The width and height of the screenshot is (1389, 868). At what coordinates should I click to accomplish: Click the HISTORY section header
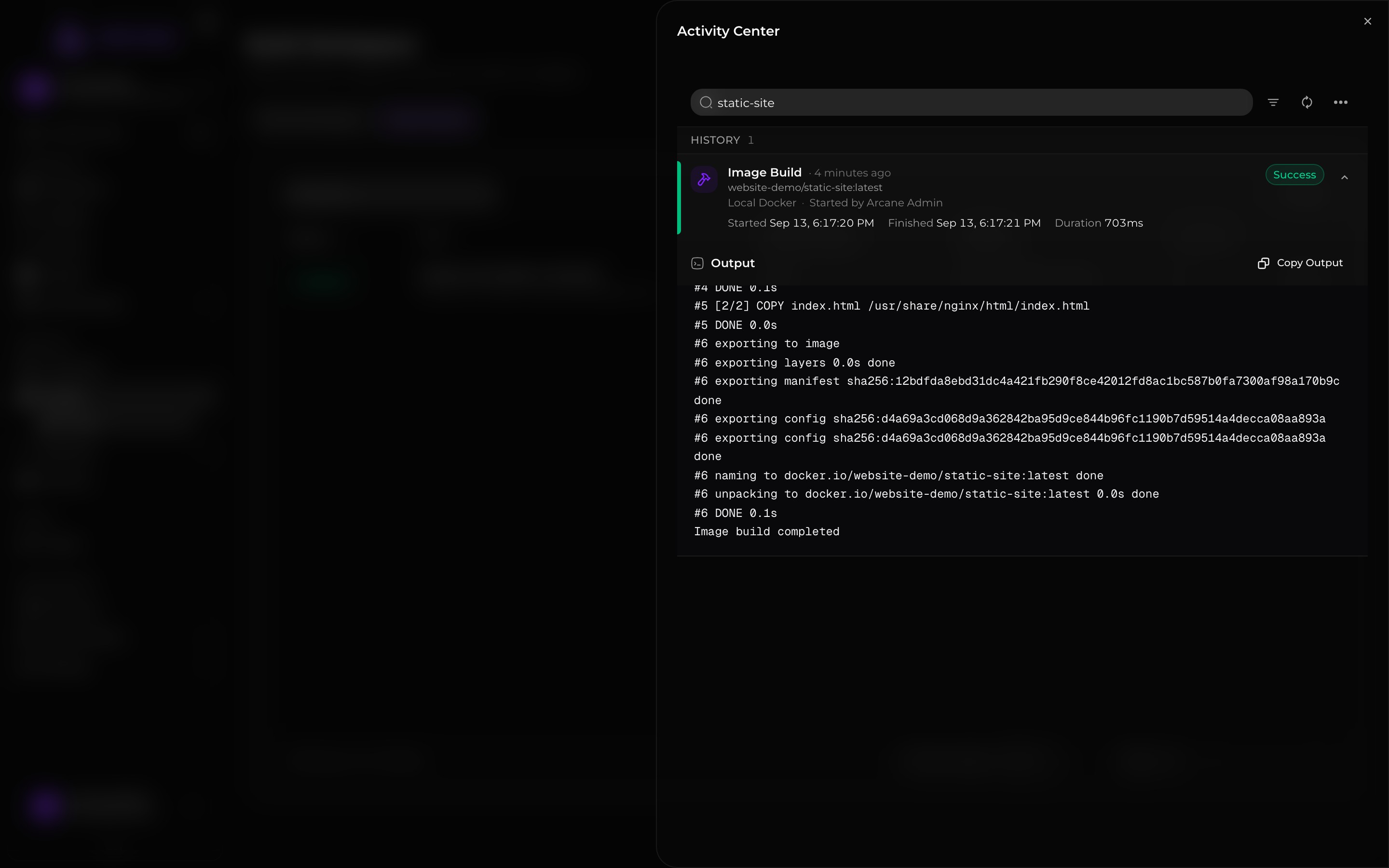click(715, 140)
